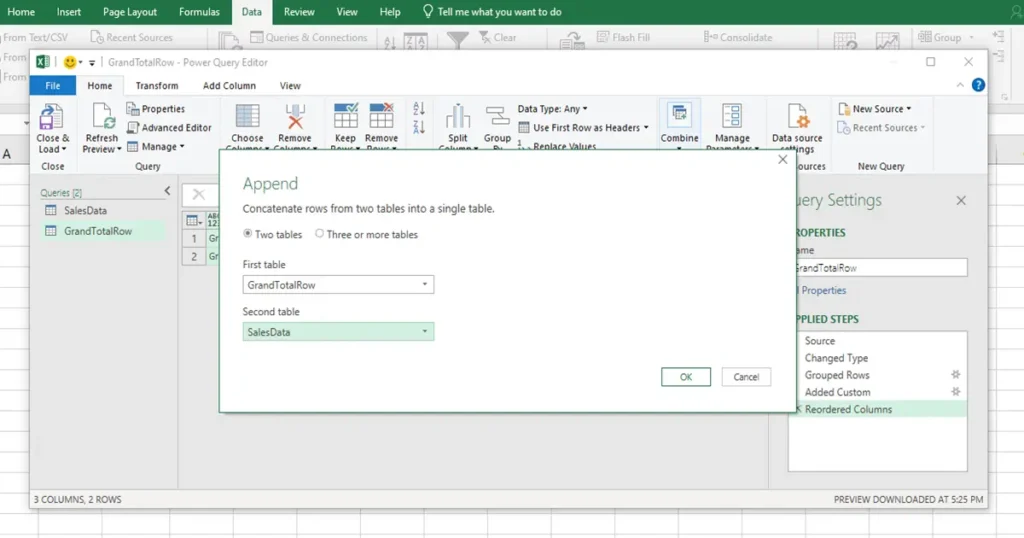Viewport: 1024px width, 538px height.
Task: Click row 2 header in the preview grid
Action: (x=194, y=256)
